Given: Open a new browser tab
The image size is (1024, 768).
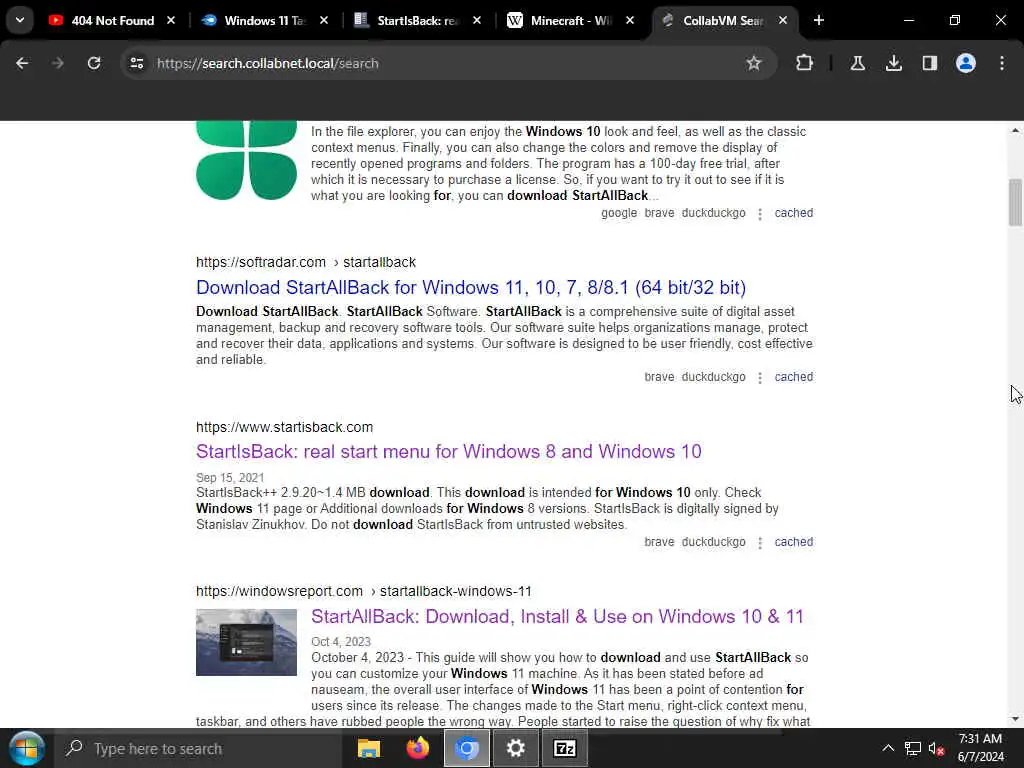Looking at the screenshot, I should pyautogui.click(x=819, y=20).
